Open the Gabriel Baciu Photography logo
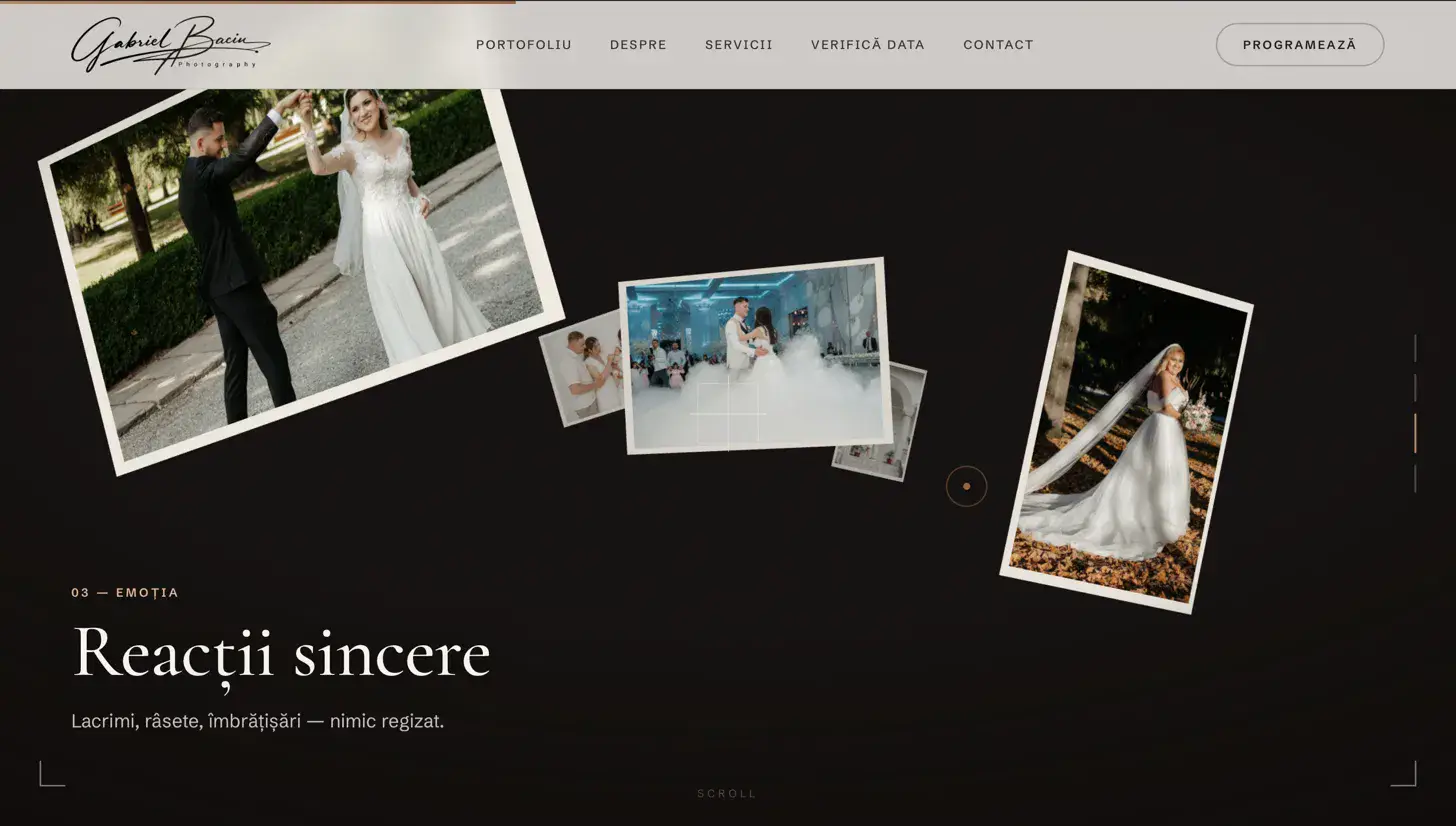 pos(170,45)
